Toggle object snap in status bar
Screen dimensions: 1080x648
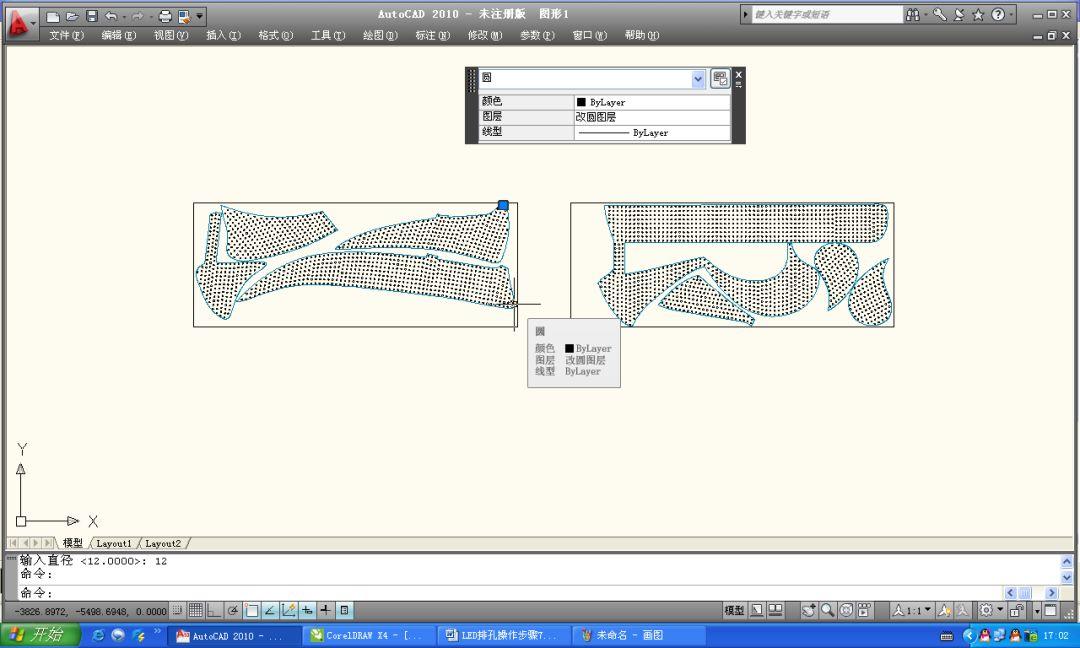point(252,610)
